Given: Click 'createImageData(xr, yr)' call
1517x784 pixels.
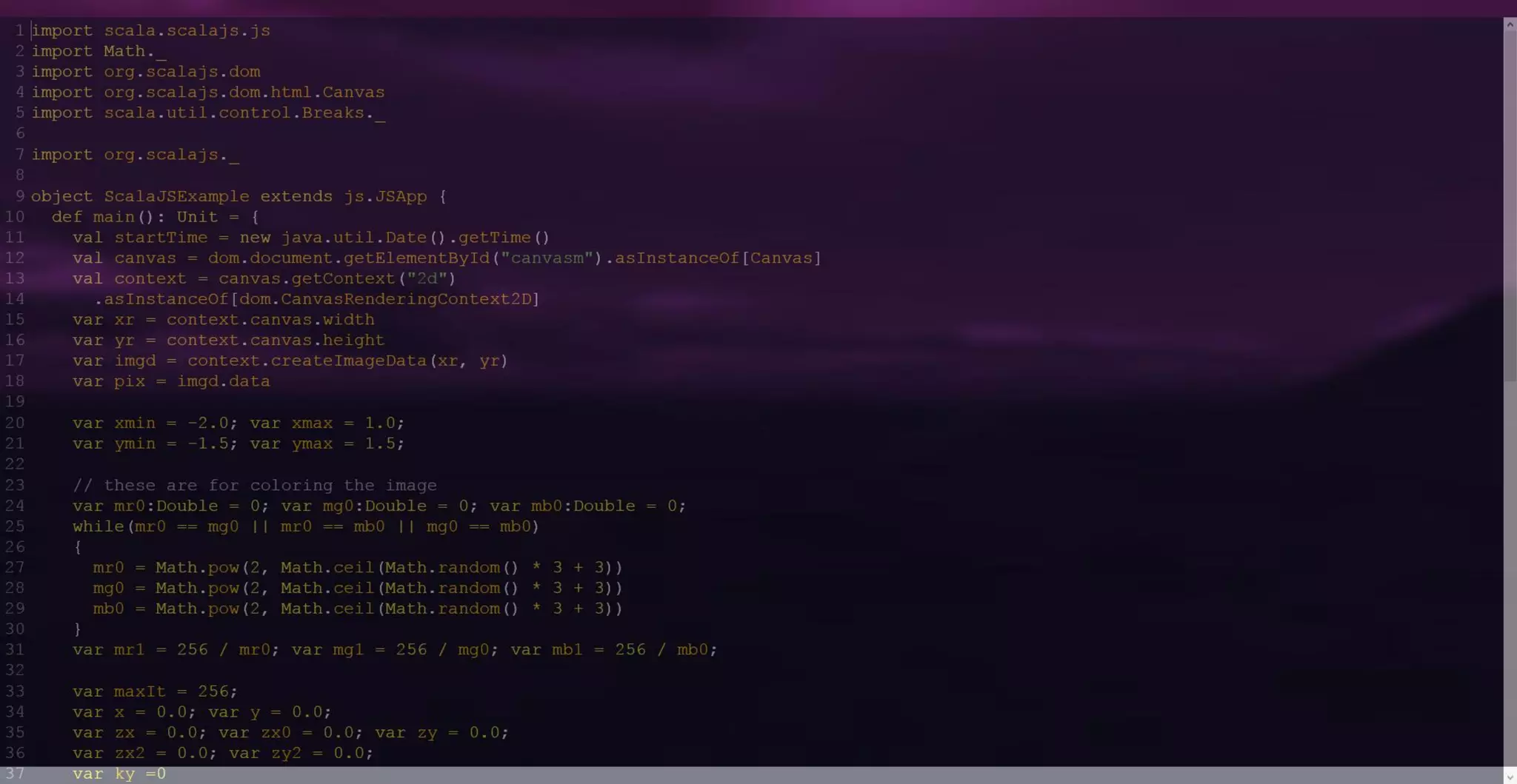Looking at the screenshot, I should [x=389, y=361].
